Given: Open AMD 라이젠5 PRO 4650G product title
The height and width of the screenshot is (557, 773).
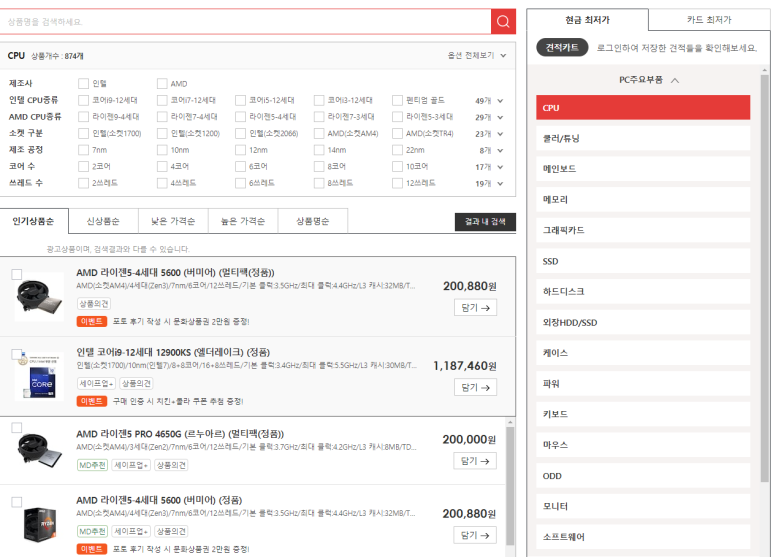Looking at the screenshot, I should (x=180, y=434).
